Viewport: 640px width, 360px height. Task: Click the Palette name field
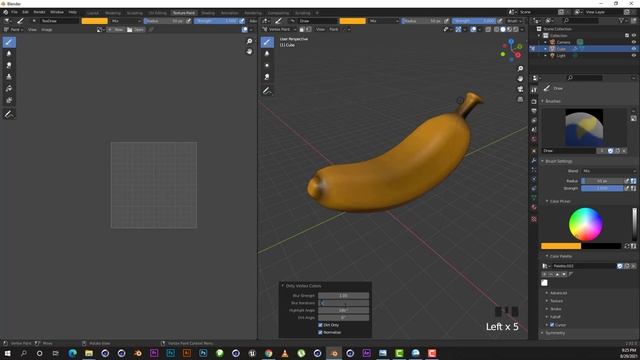point(584,266)
